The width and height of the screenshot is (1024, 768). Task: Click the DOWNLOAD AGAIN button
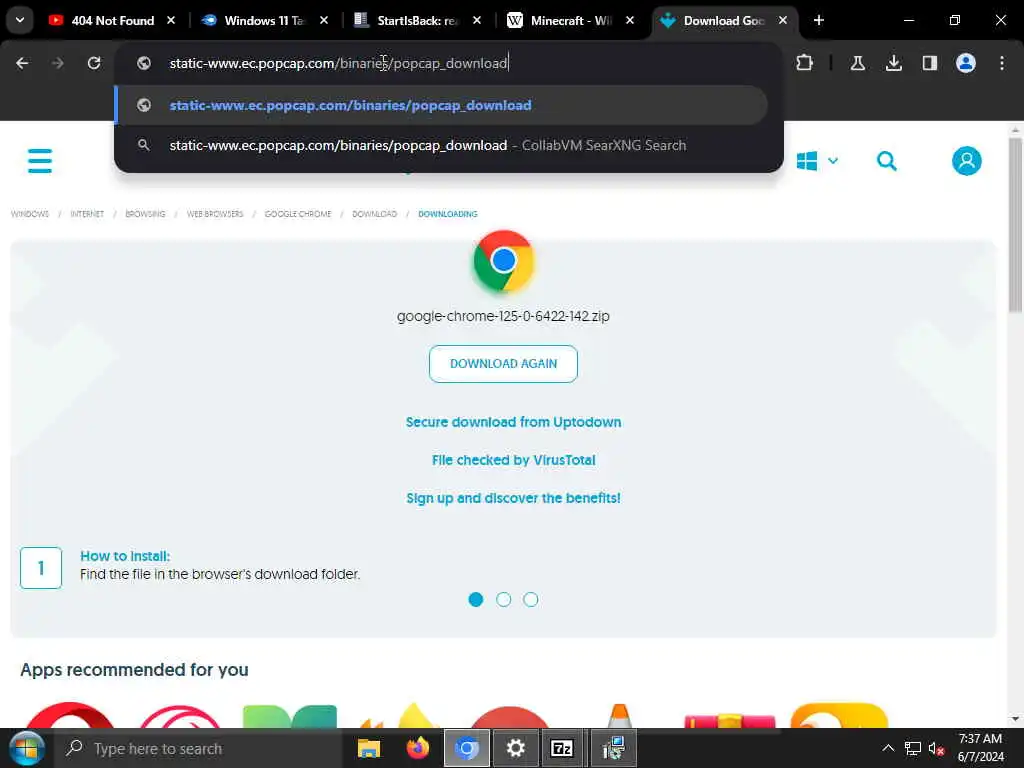(504, 364)
